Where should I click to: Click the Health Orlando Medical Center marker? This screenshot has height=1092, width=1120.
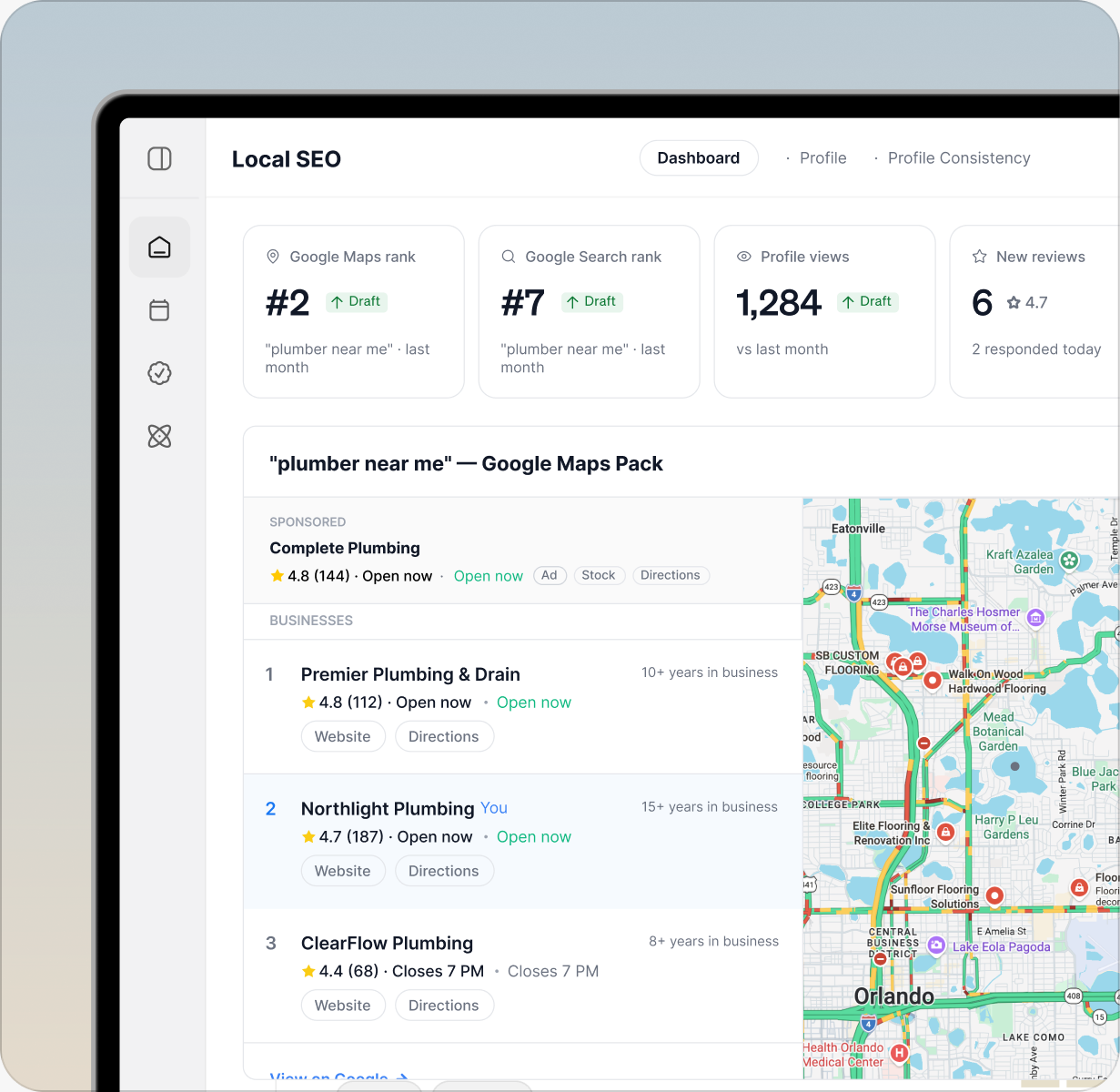(899, 1054)
